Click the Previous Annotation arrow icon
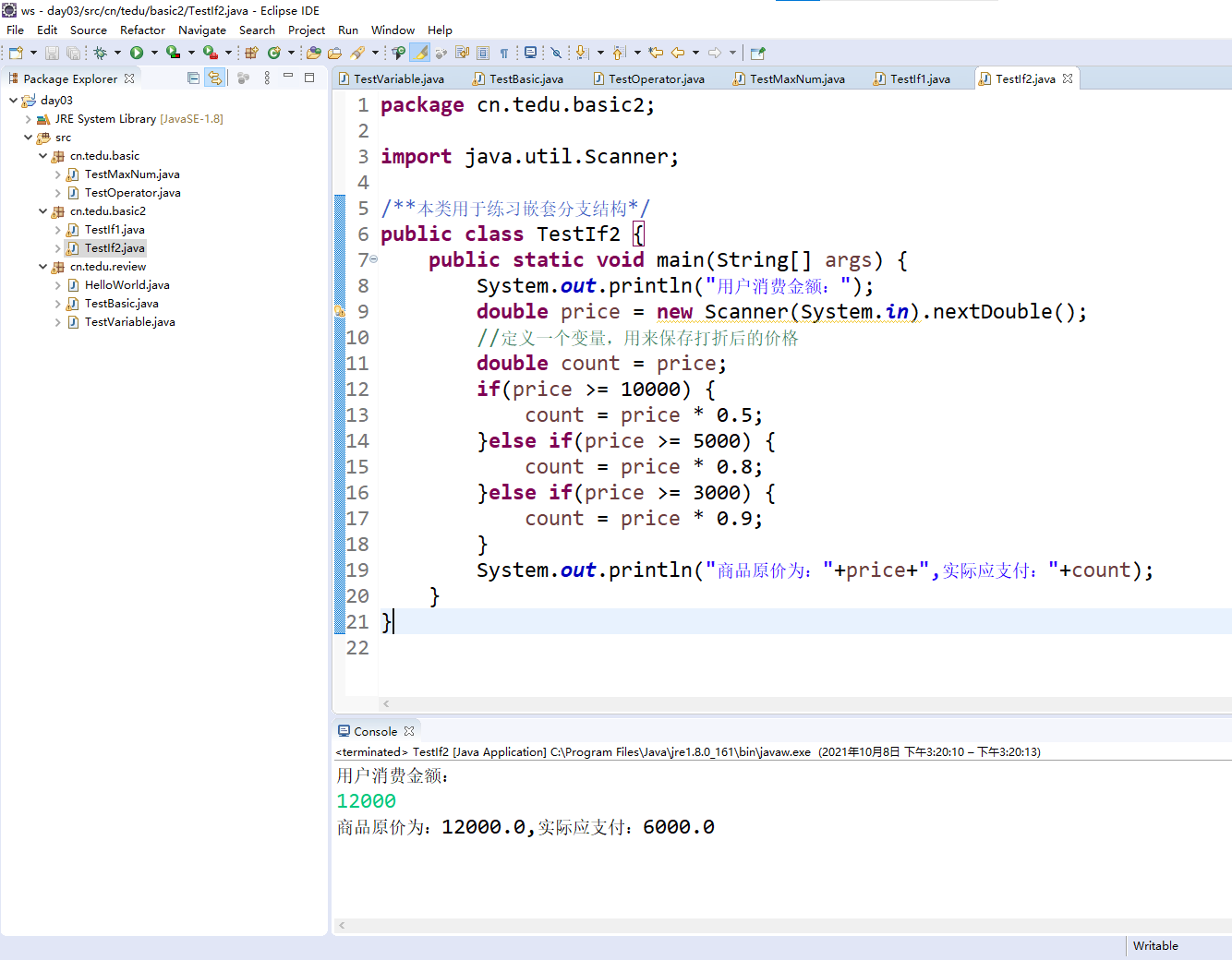This screenshot has width=1232, height=960. pyautogui.click(x=618, y=53)
